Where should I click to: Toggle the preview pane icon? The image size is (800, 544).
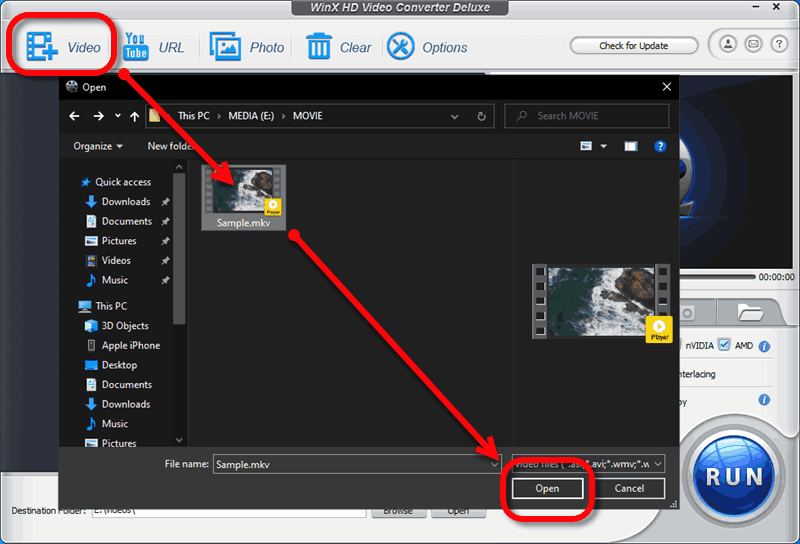(631, 146)
